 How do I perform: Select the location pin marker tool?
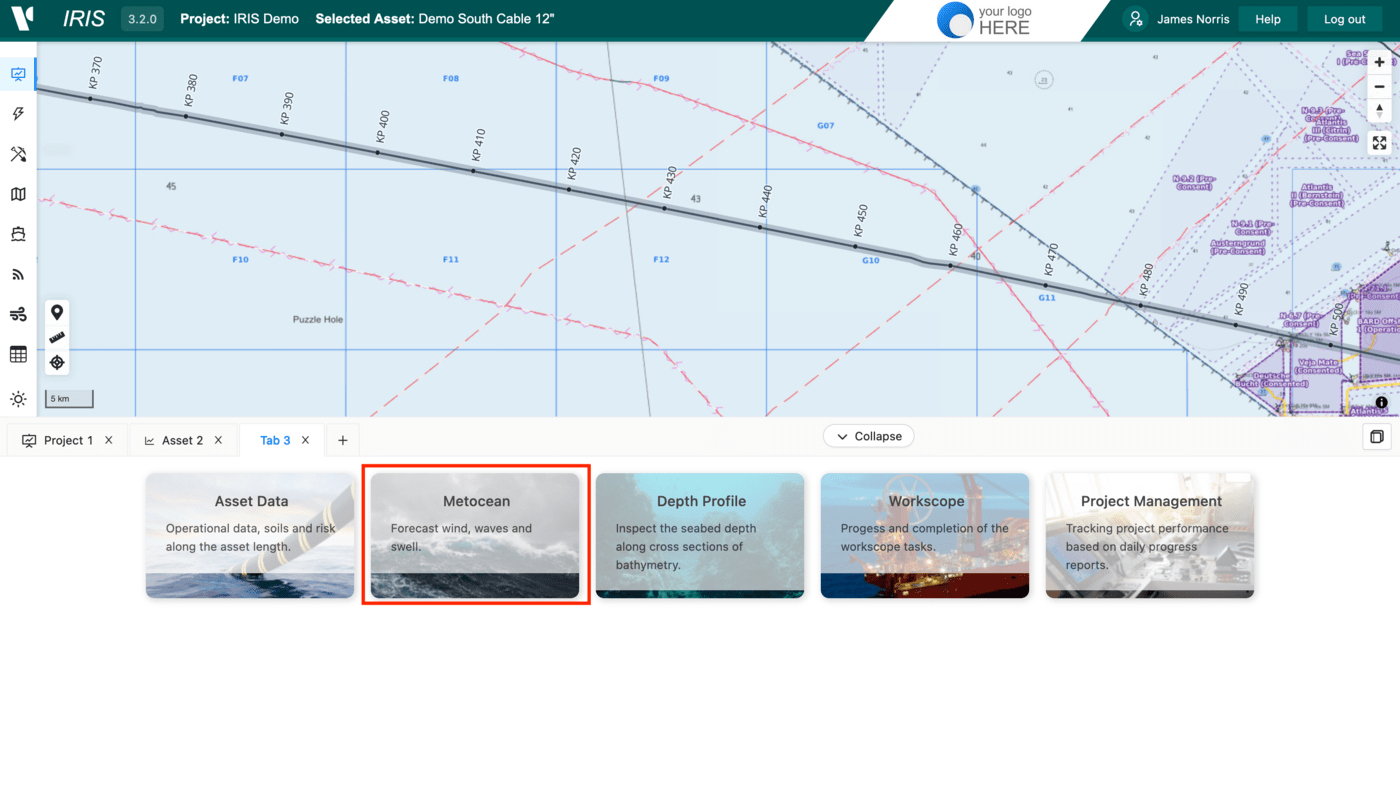[57, 313]
